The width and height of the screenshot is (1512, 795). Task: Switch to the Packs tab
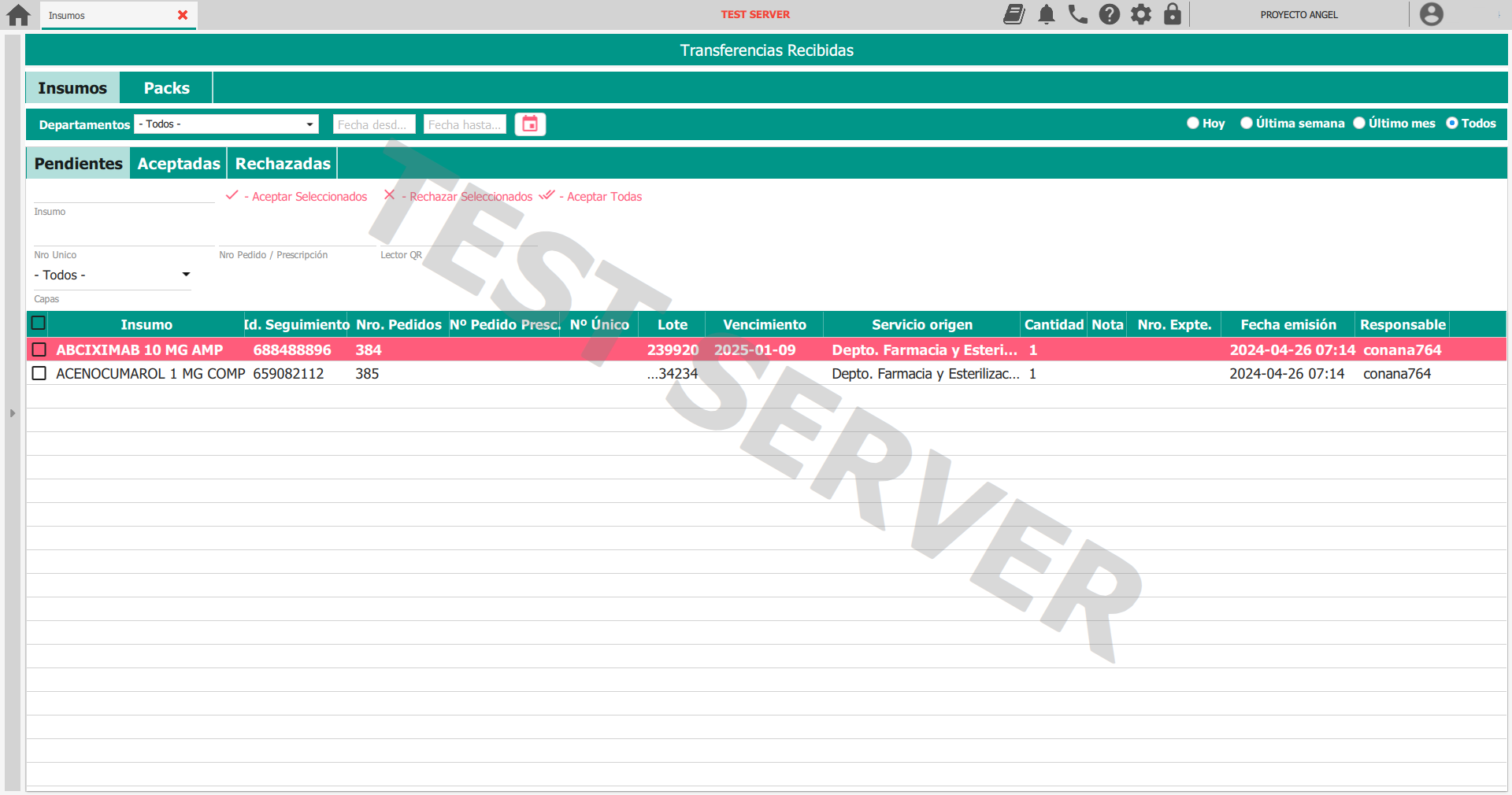(x=166, y=88)
